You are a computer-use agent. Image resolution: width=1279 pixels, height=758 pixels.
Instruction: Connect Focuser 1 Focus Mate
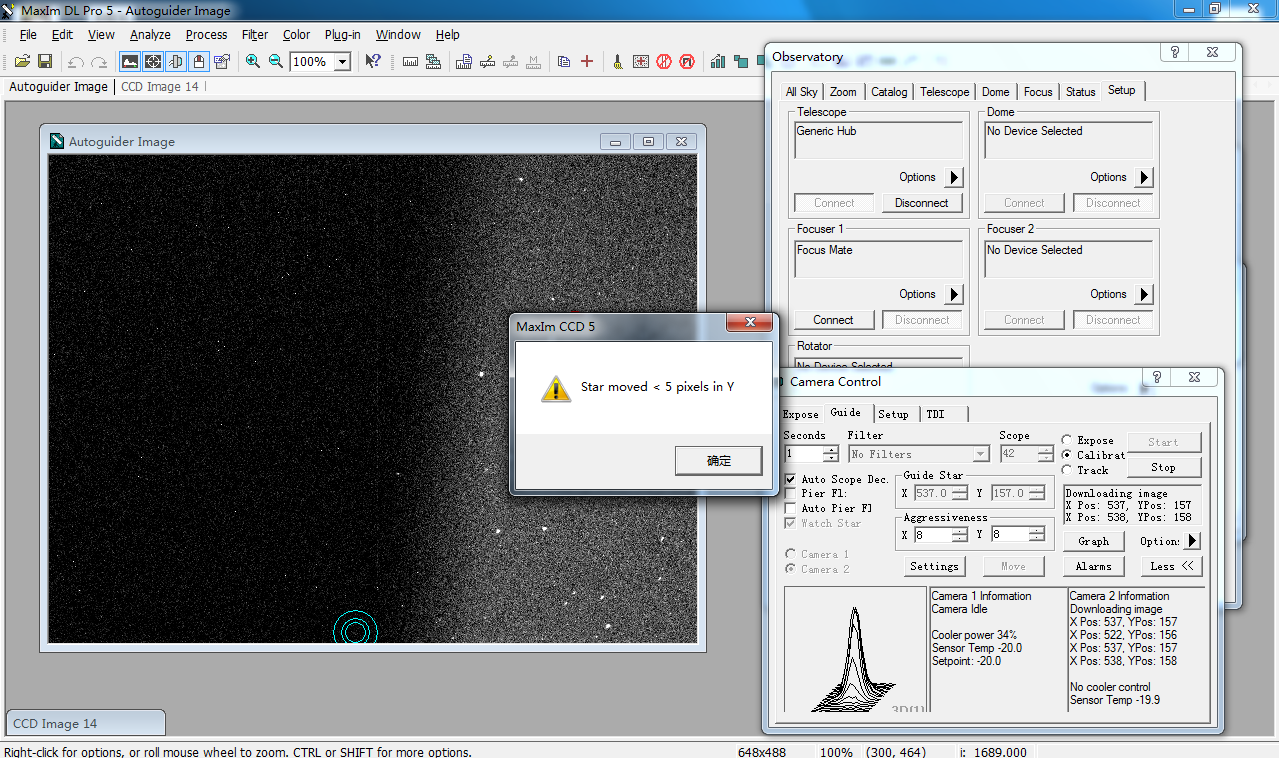pos(834,320)
